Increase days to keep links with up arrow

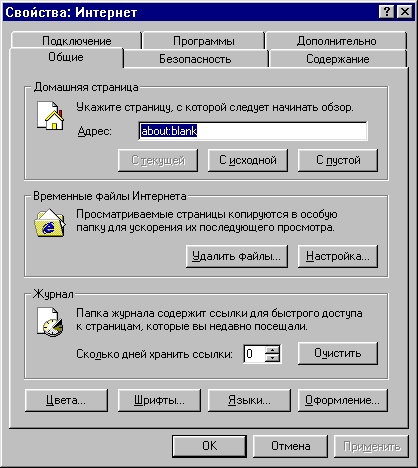click(273, 350)
